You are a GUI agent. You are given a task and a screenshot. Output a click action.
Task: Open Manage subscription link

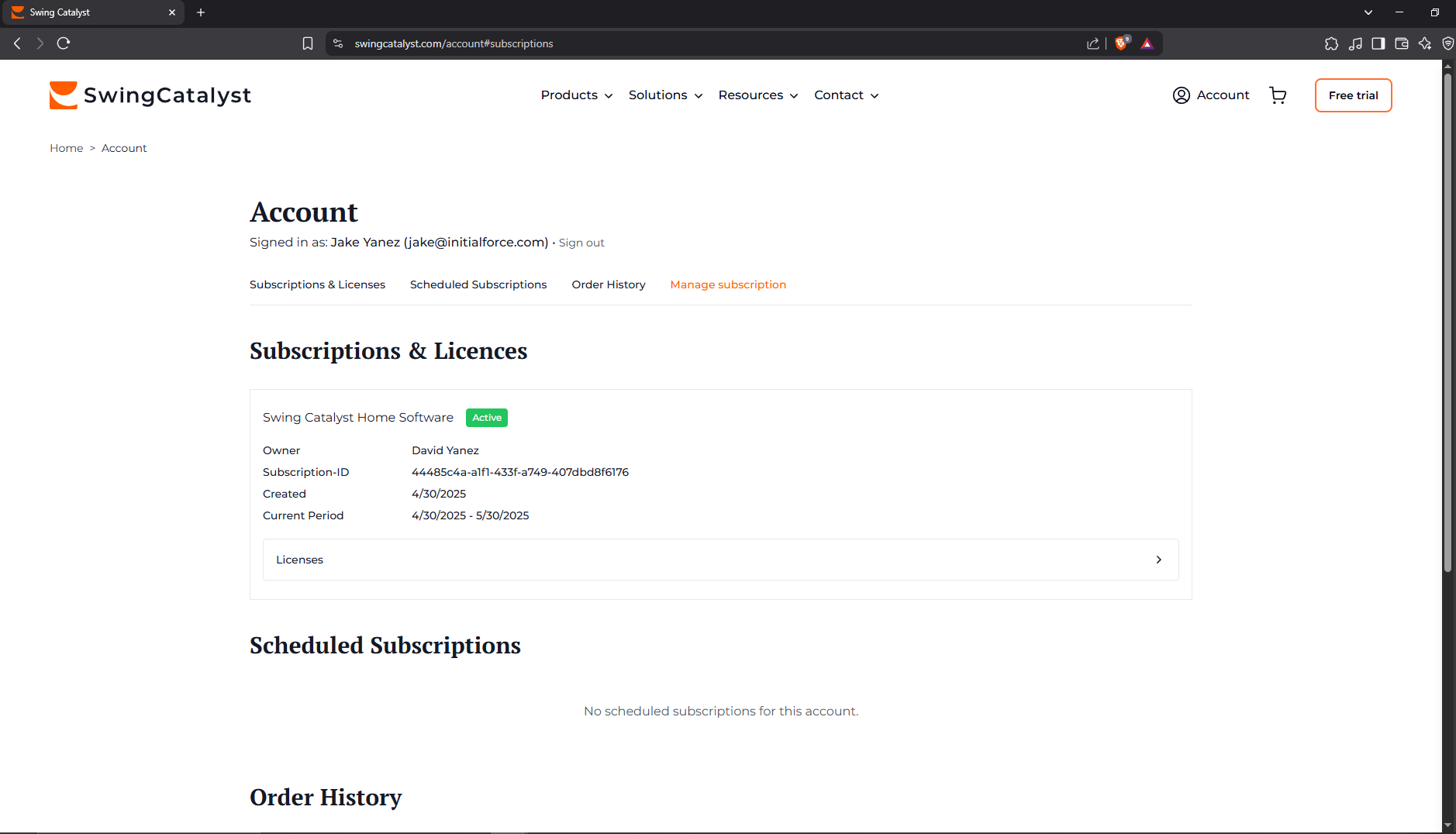(728, 284)
